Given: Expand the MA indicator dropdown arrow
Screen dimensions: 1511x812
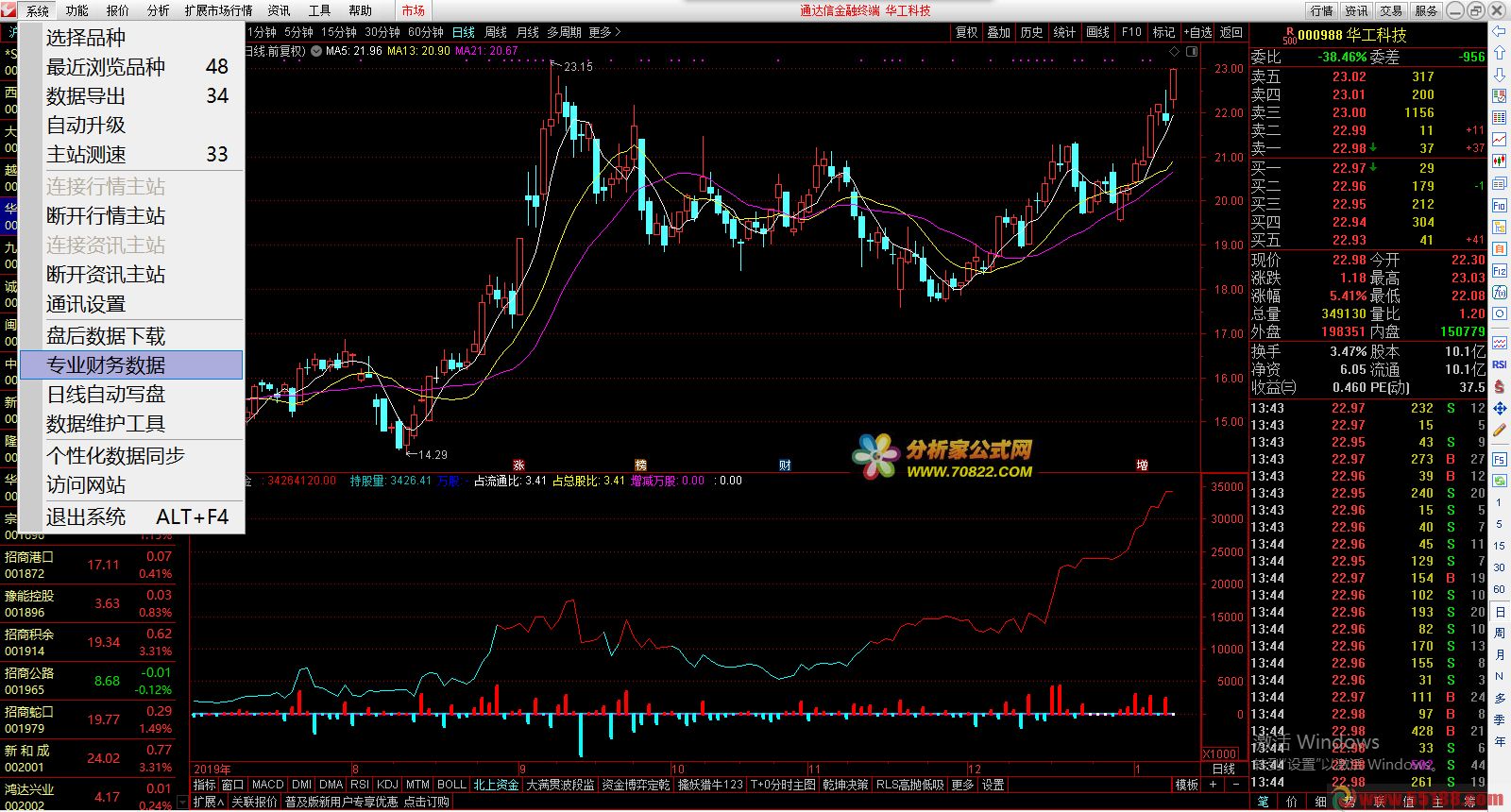Looking at the screenshot, I should (x=315, y=51).
